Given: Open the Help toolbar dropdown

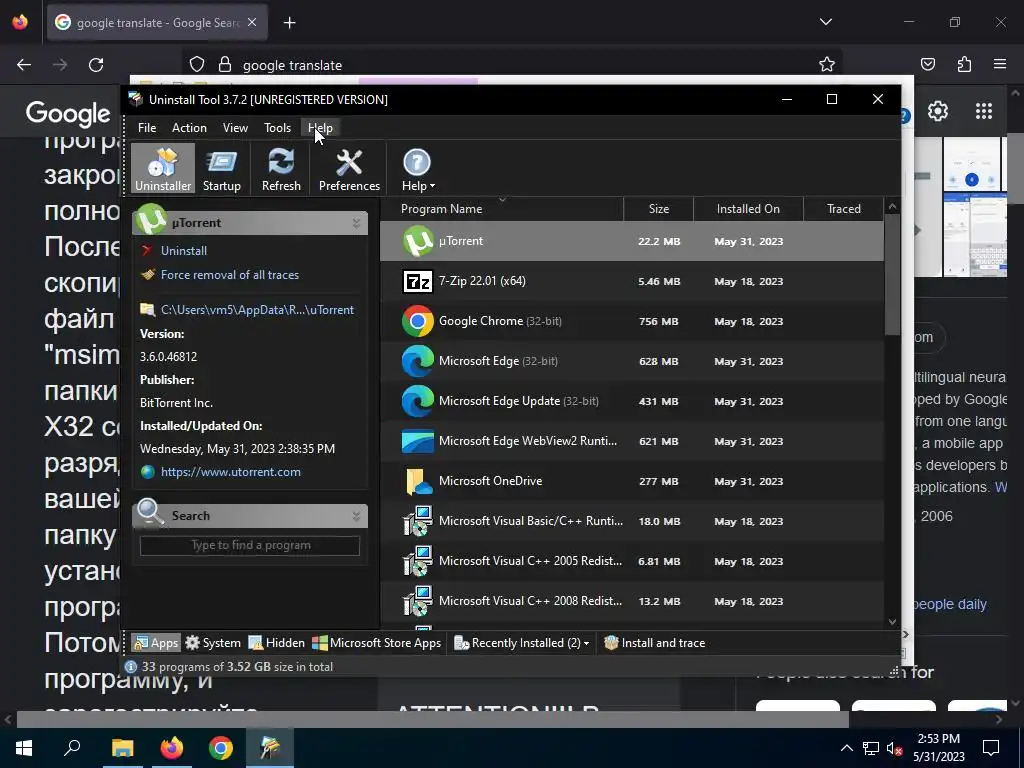Looking at the screenshot, I should [x=417, y=168].
